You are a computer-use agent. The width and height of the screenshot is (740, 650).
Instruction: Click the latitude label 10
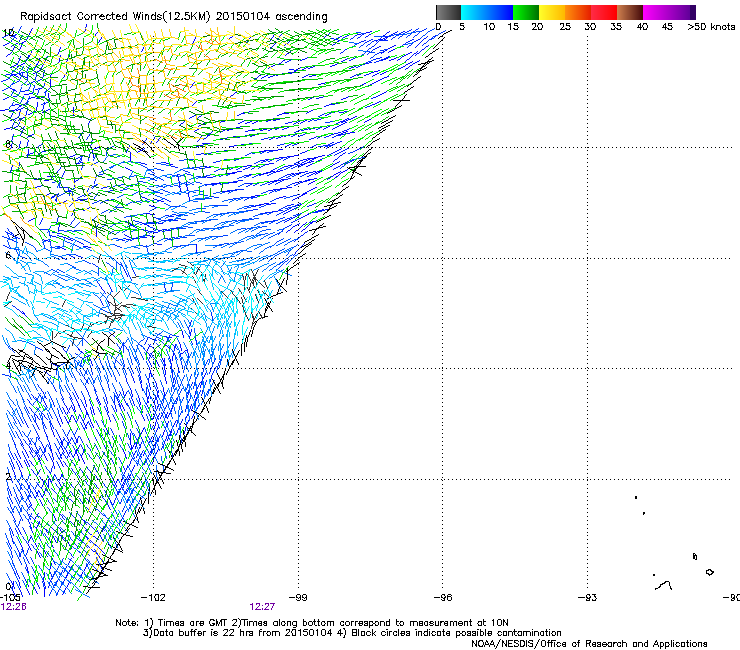coord(8,33)
